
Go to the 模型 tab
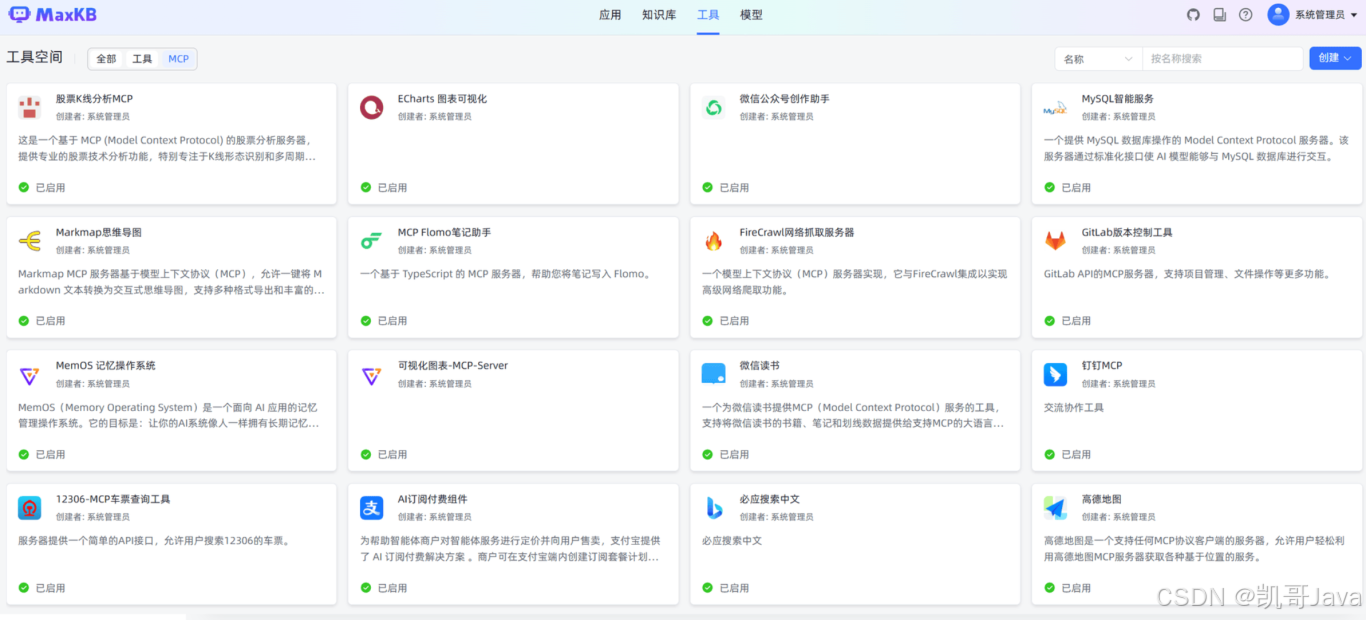[751, 15]
